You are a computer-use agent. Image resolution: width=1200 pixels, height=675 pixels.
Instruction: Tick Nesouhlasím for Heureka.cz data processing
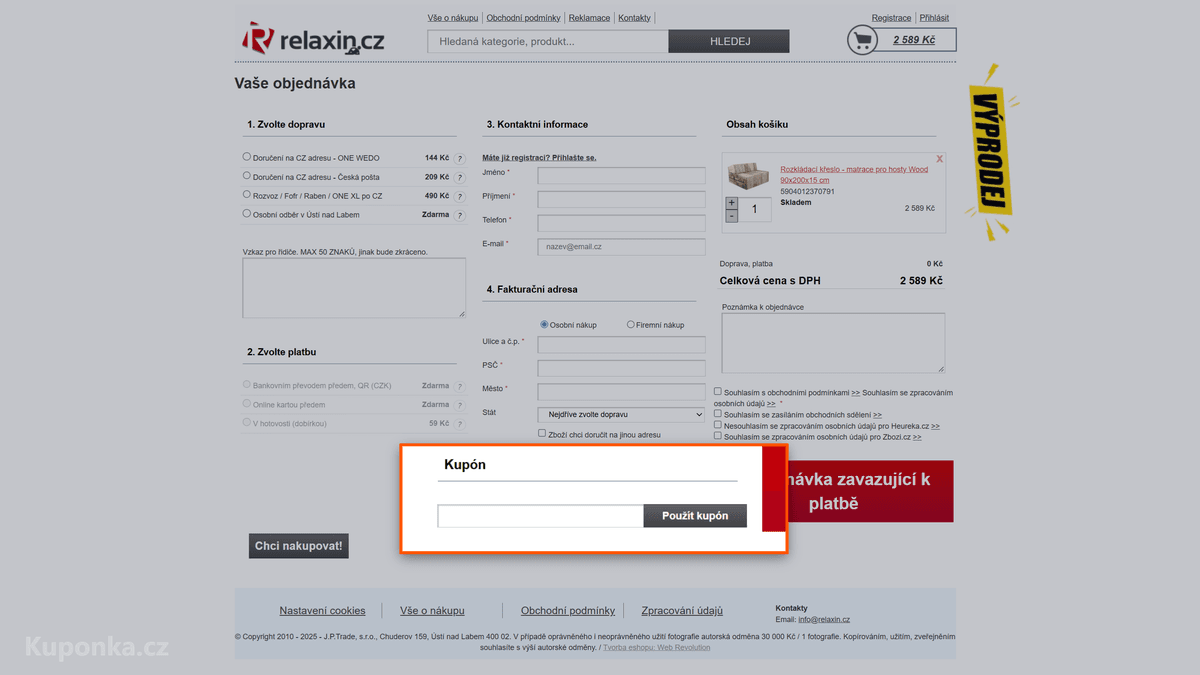tap(717, 425)
